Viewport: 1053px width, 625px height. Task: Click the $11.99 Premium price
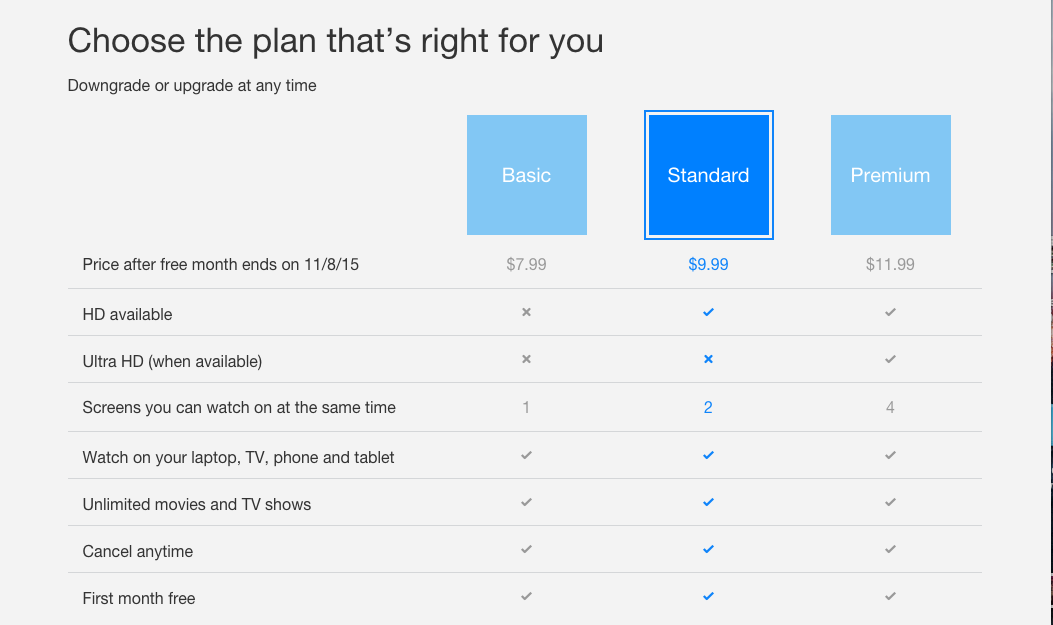point(890,265)
